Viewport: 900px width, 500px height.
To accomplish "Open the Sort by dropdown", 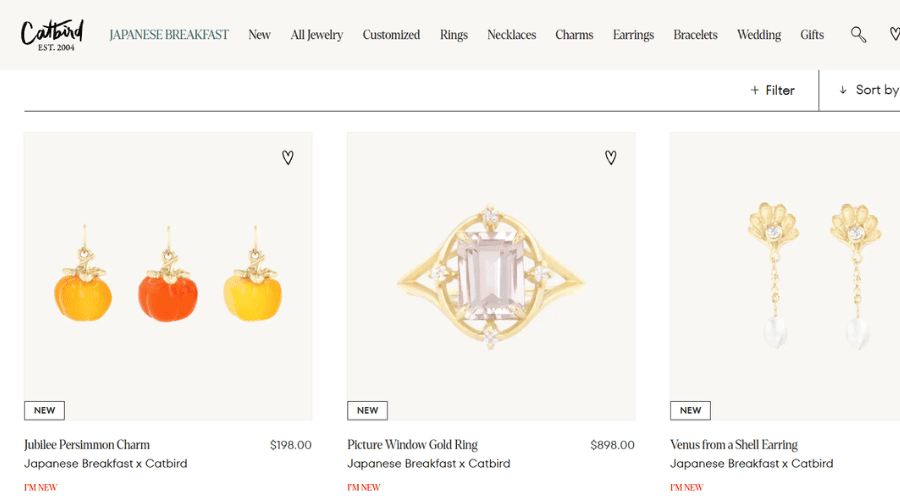I will coord(869,90).
